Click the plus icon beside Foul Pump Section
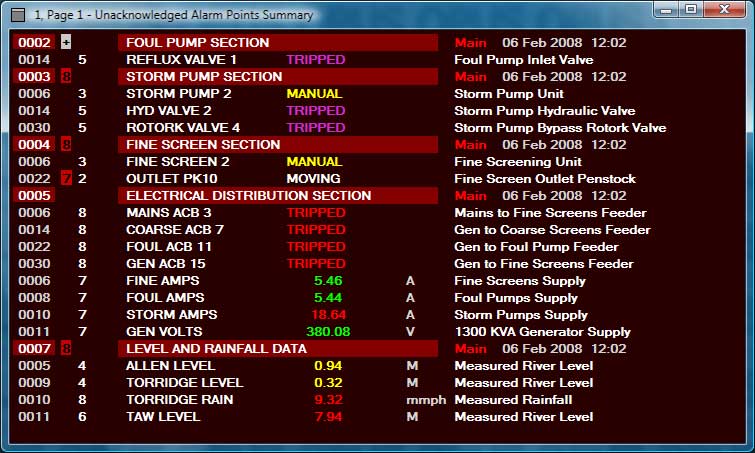Screen dimensions: 755x453 coord(66,43)
